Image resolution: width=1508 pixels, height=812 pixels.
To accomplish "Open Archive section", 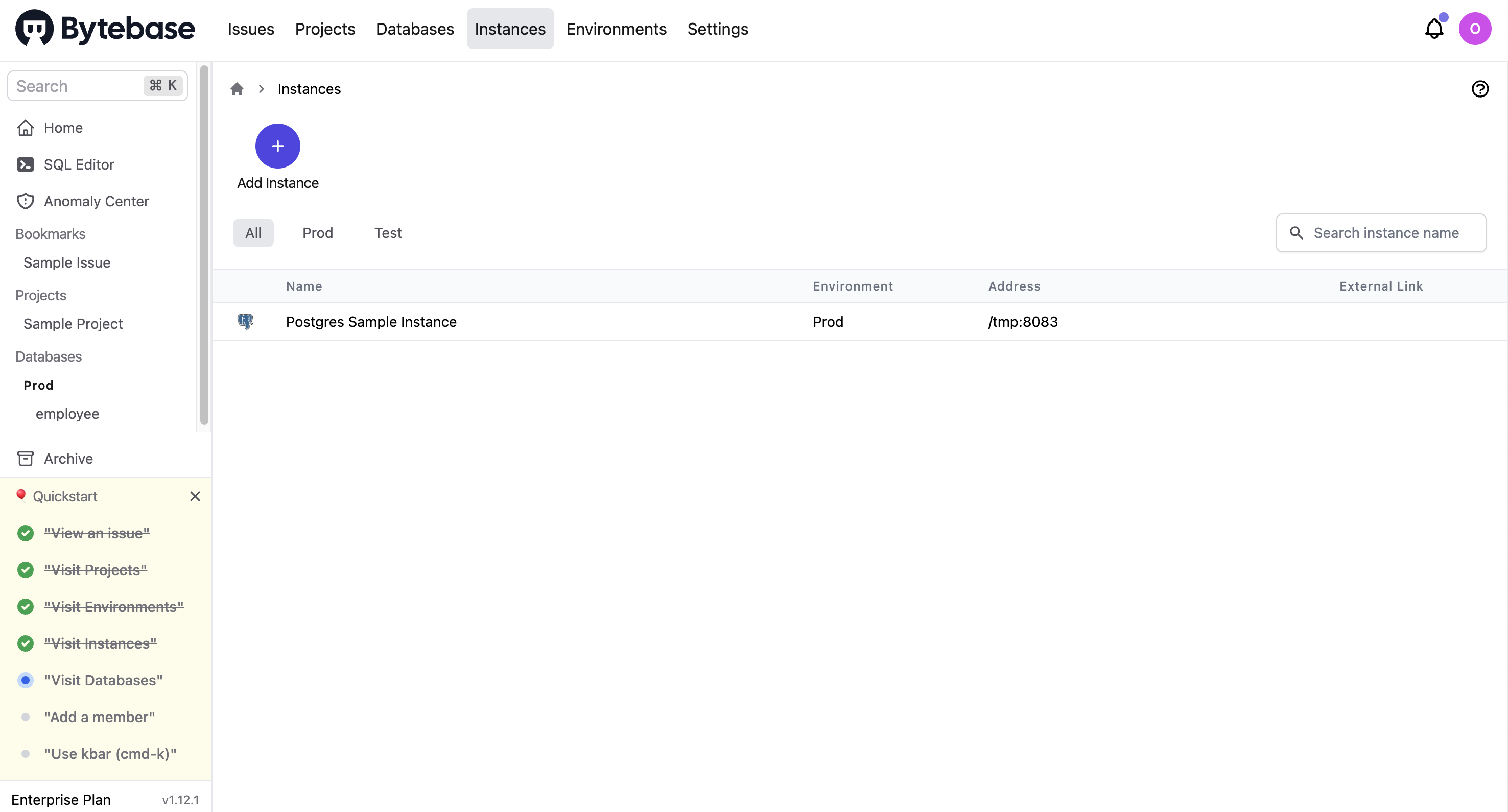I will [x=68, y=458].
